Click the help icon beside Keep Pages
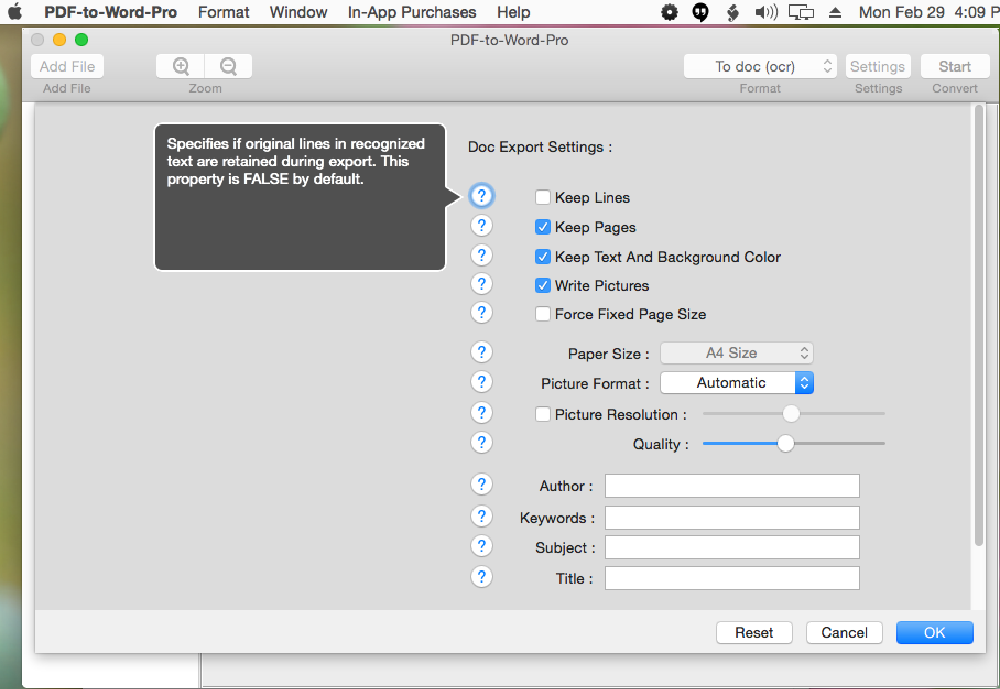This screenshot has width=1000, height=689. coord(482,225)
